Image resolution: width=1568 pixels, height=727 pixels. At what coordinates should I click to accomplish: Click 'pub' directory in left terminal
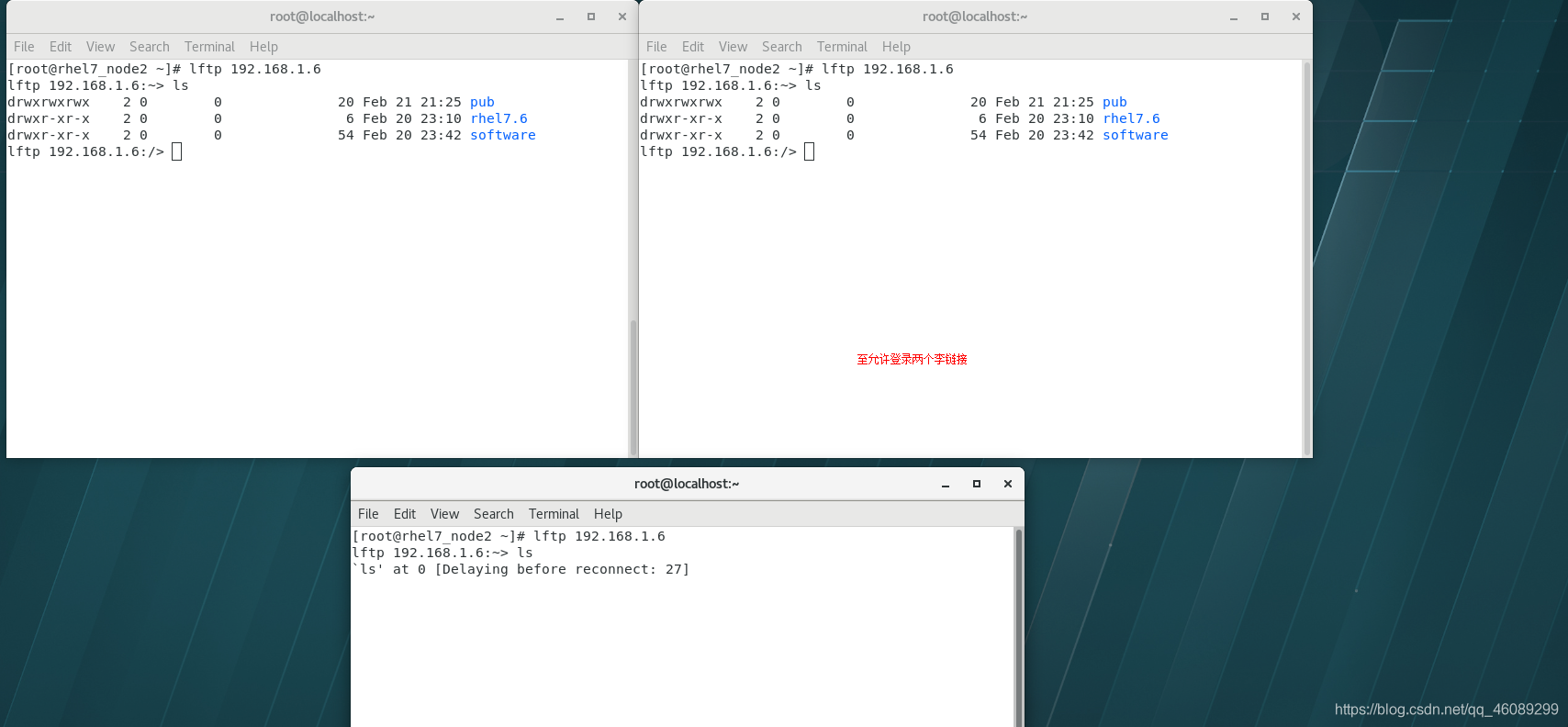(482, 102)
